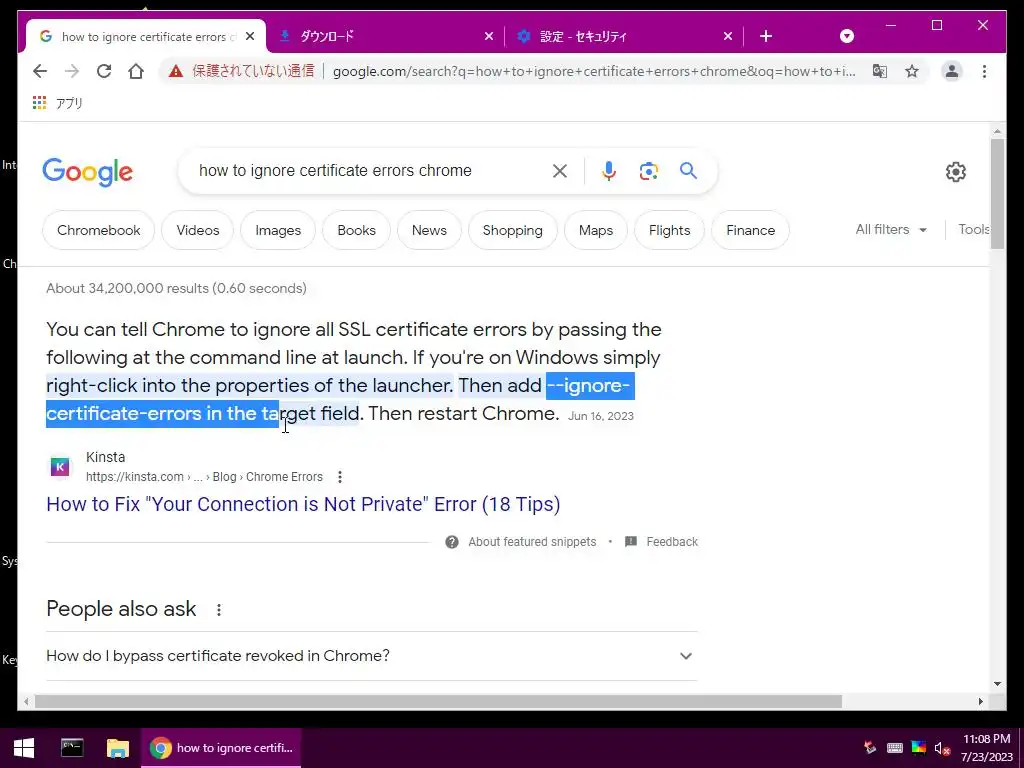Open the Chrome profile avatar
This screenshot has height=768, width=1024.
point(952,71)
